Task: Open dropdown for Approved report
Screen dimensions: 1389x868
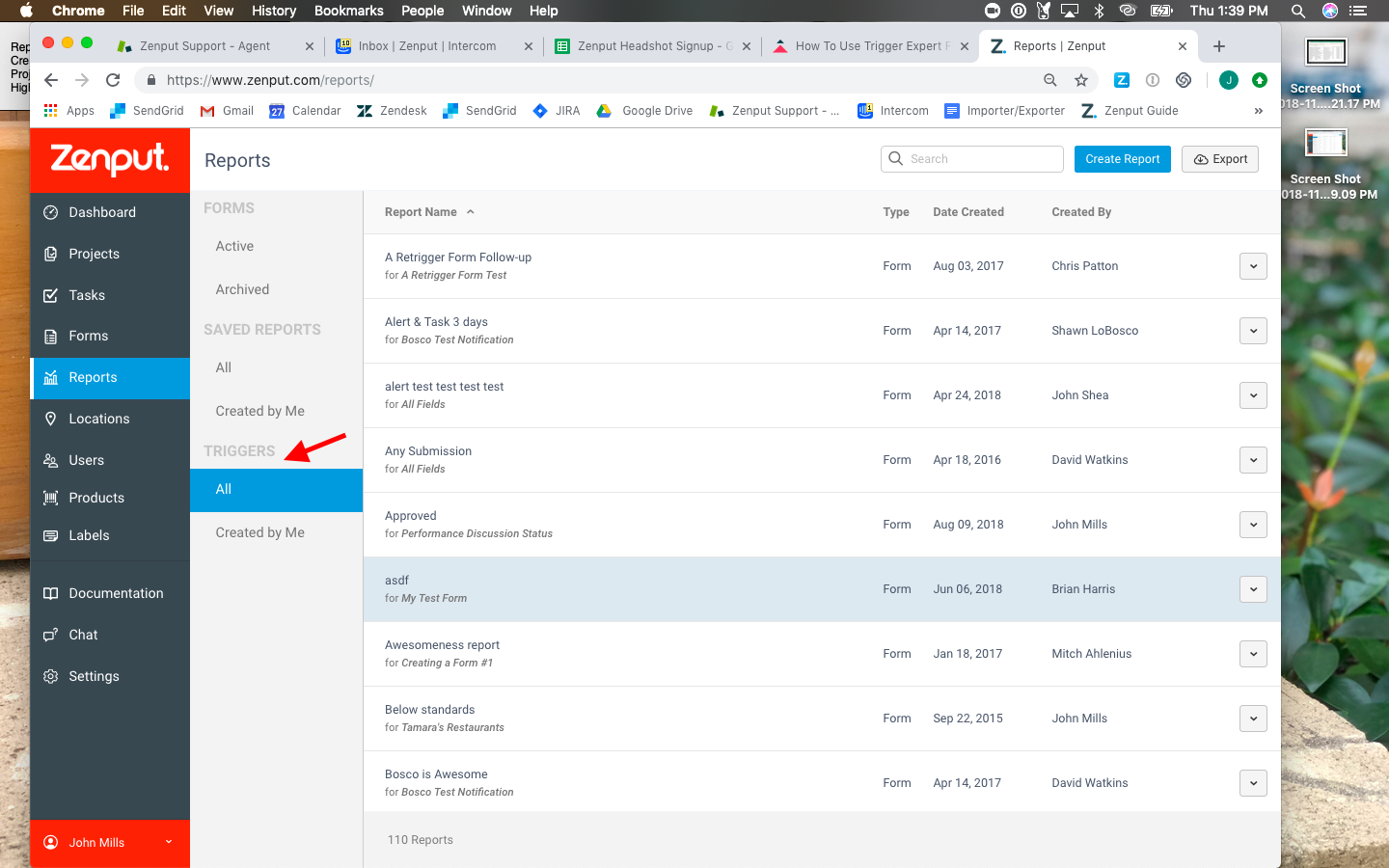Action: 1253,525
